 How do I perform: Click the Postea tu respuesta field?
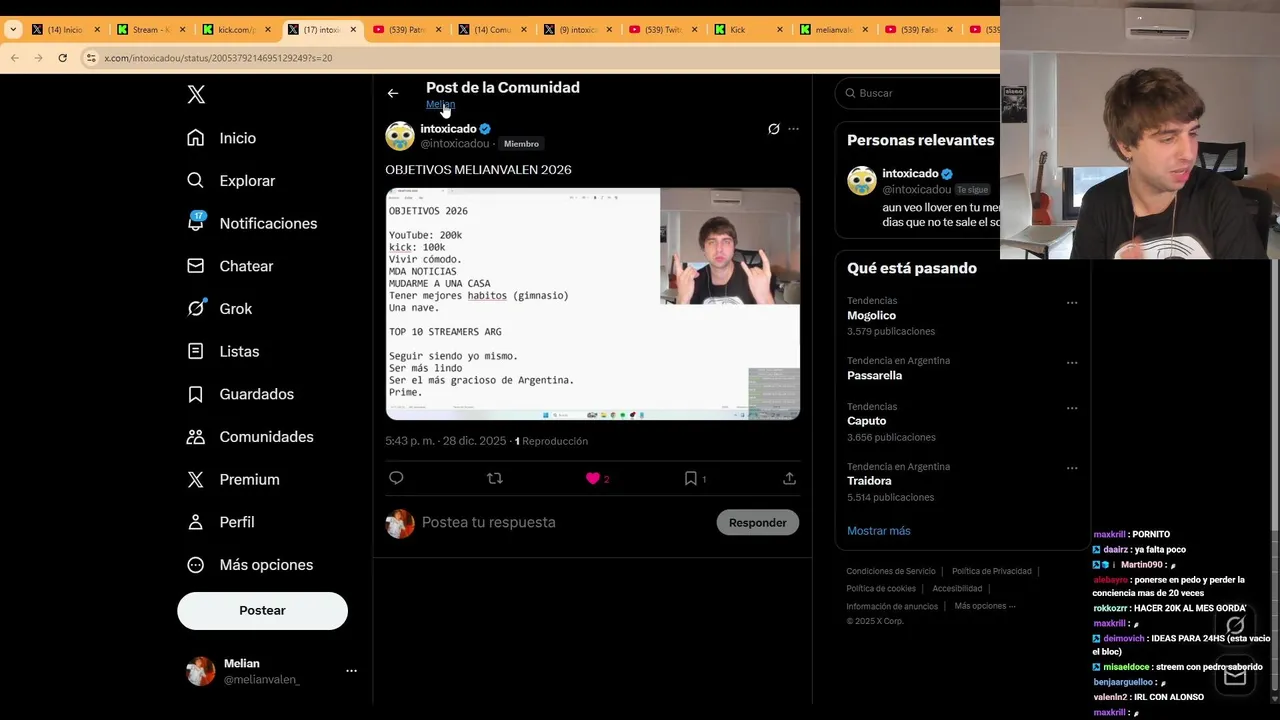click(564, 522)
